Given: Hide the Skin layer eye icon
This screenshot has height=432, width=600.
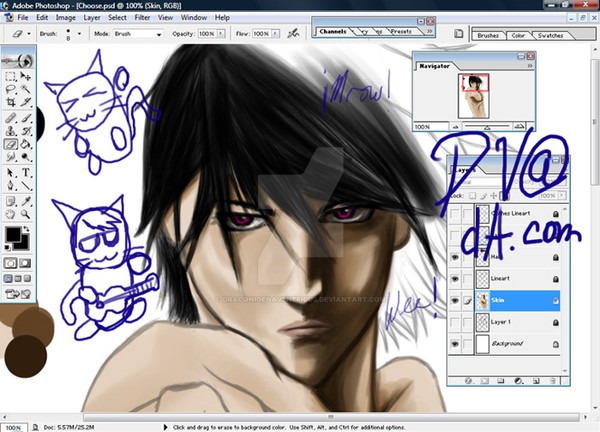Looking at the screenshot, I should 455,301.
